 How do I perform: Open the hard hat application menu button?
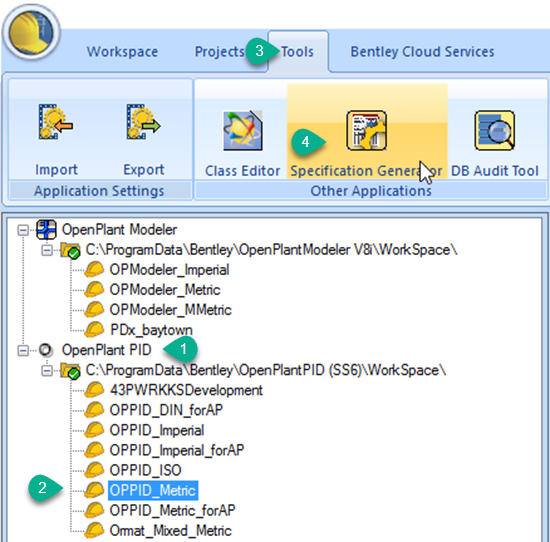coord(31,32)
